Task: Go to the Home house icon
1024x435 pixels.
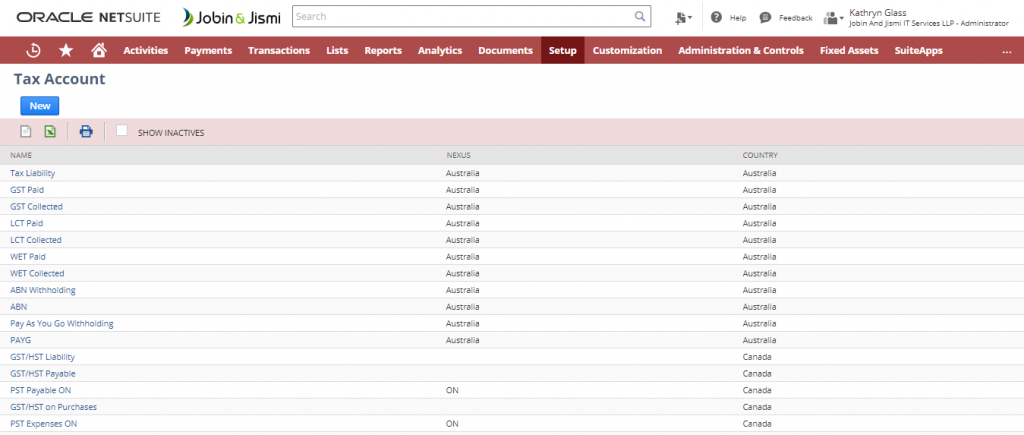Action: [x=98, y=50]
